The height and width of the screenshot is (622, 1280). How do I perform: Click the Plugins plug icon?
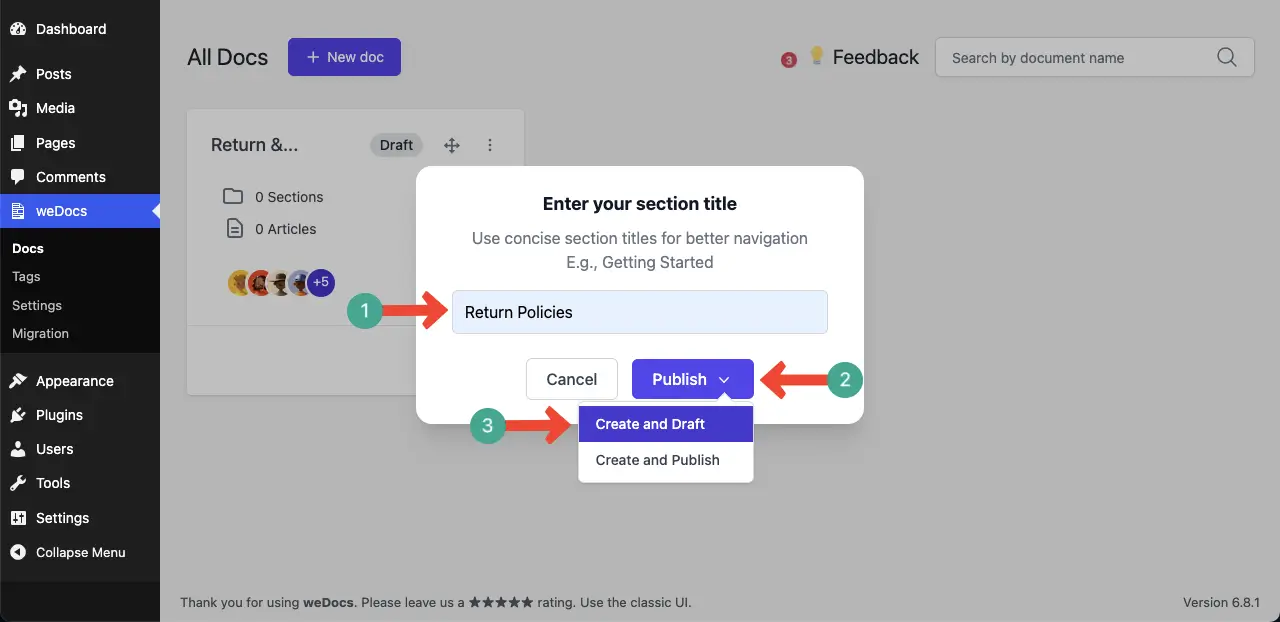tap(18, 415)
